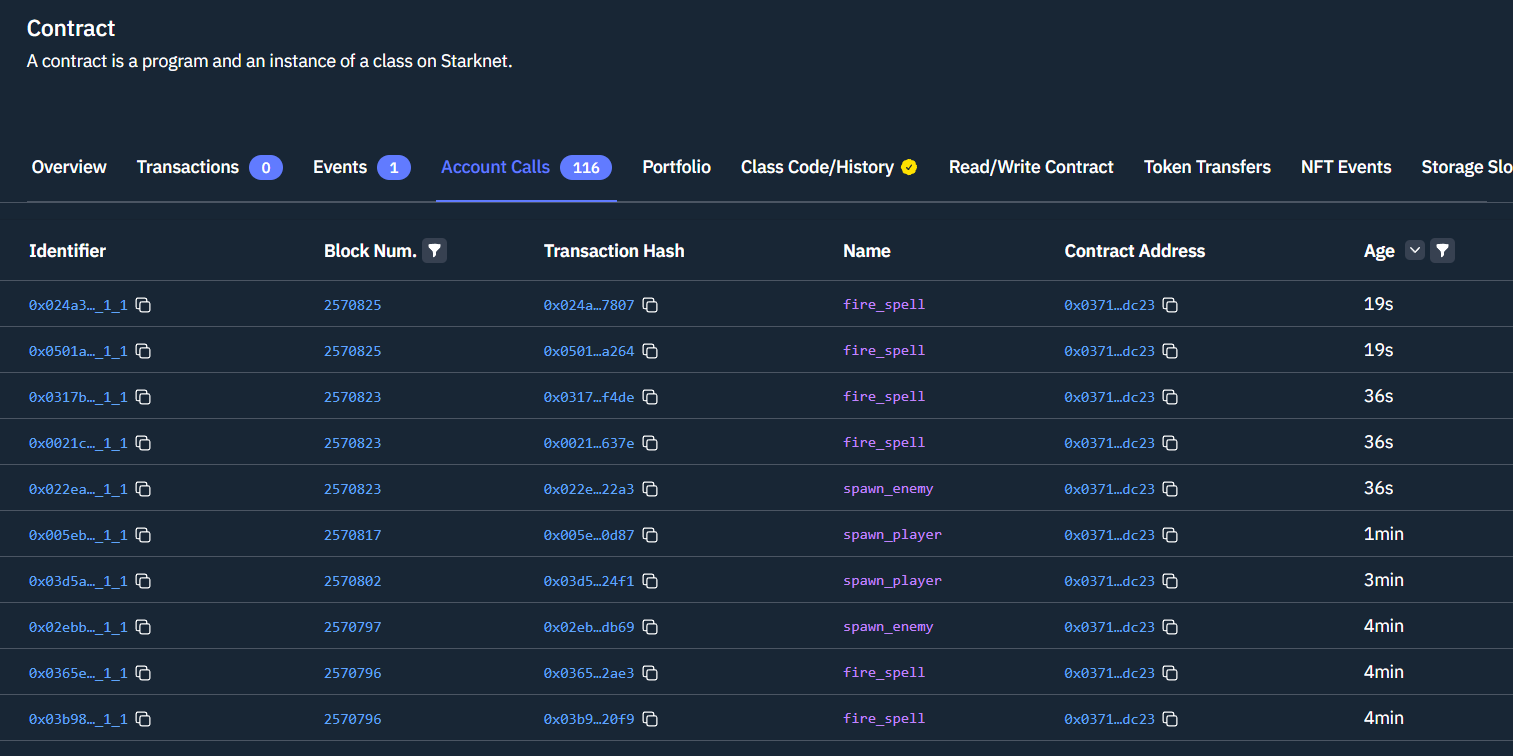1513x756 pixels.
Task: Copy identifier 0x03b98..._1_1
Action: pyautogui.click(x=143, y=719)
